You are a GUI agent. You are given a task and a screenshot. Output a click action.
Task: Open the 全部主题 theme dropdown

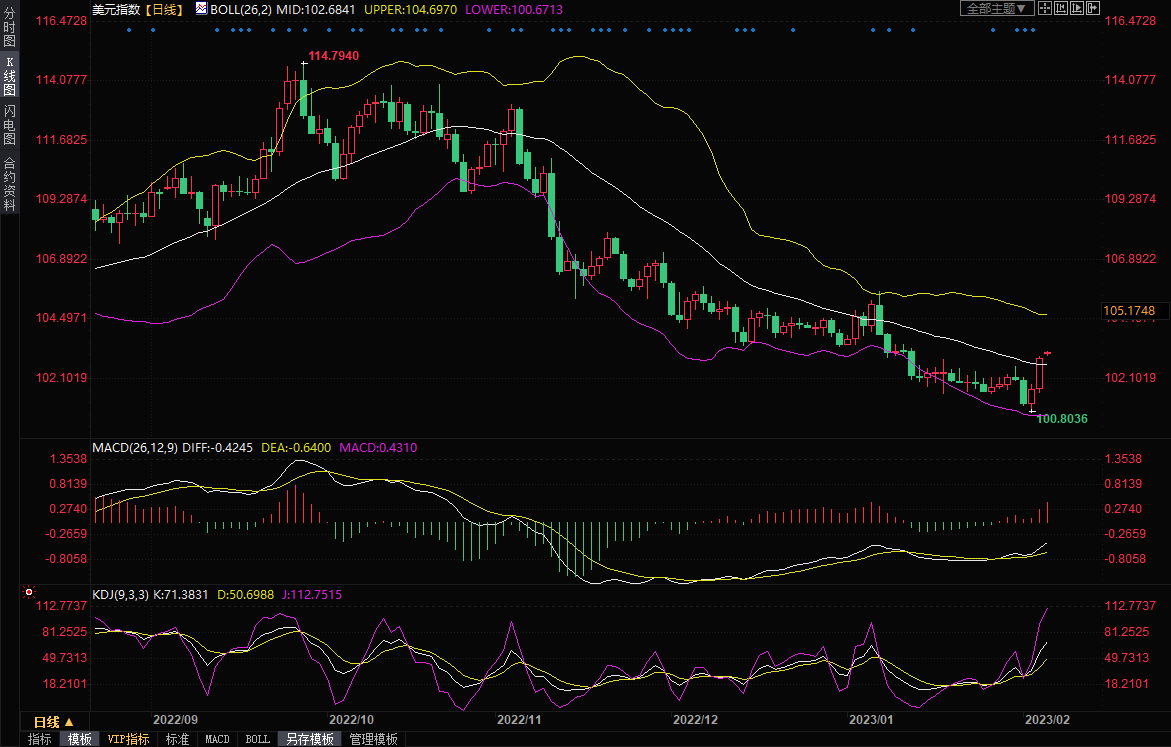(x=996, y=8)
